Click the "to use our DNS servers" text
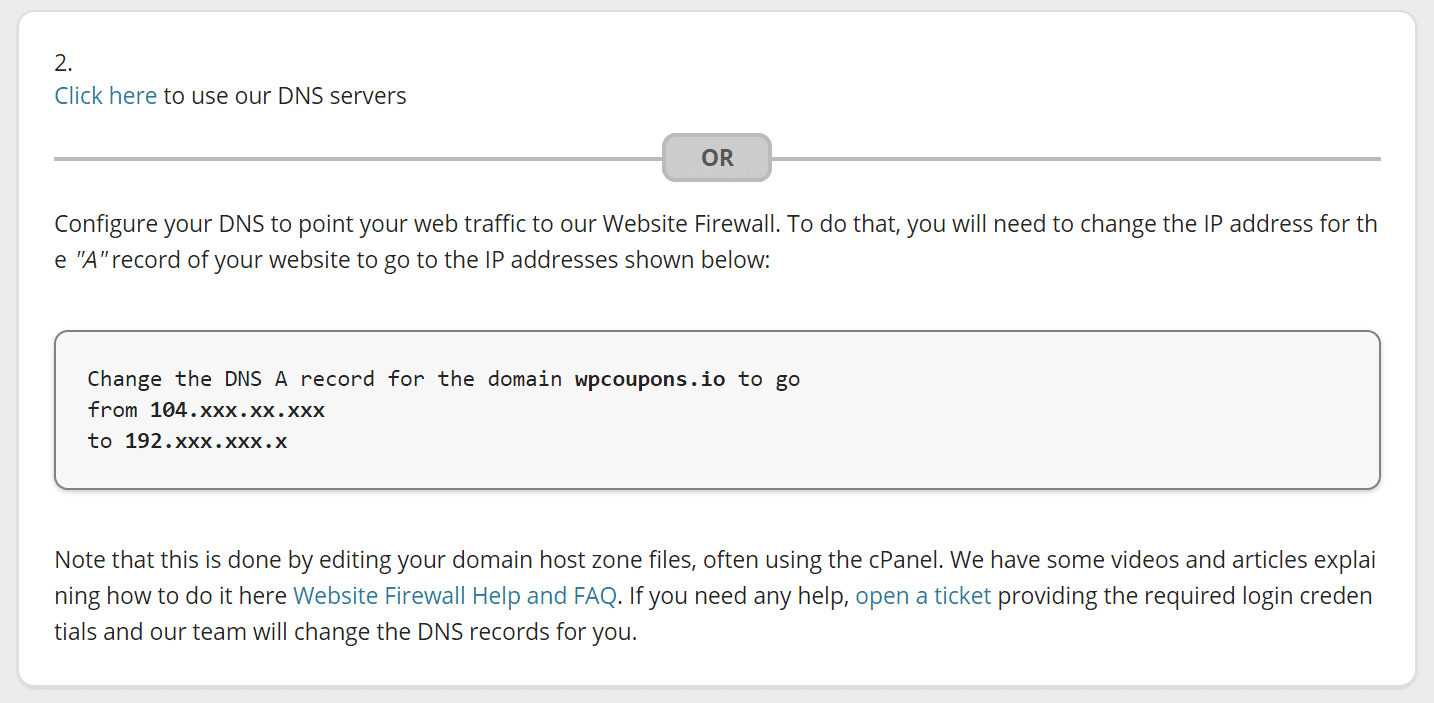The width and height of the screenshot is (1434, 703). click(x=285, y=96)
